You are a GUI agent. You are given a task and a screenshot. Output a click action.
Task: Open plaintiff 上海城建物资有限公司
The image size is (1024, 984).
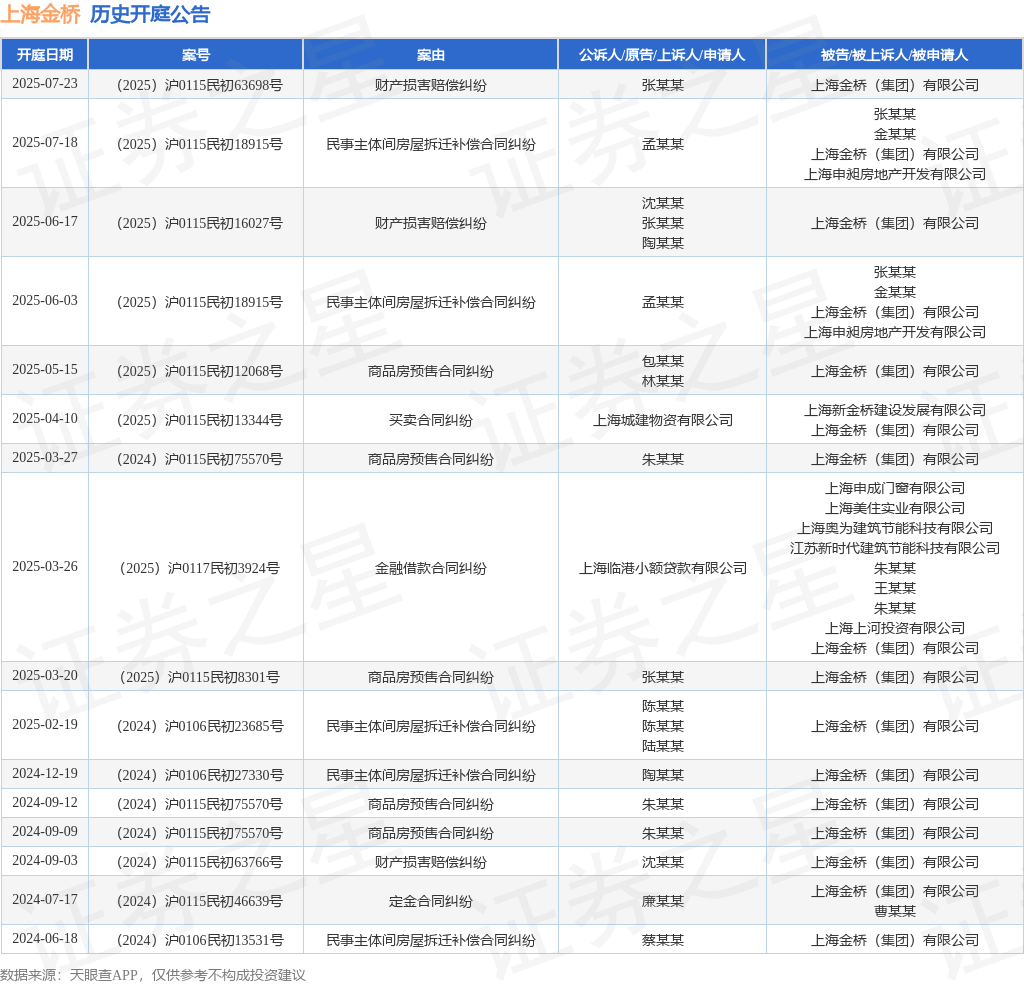[x=662, y=420]
